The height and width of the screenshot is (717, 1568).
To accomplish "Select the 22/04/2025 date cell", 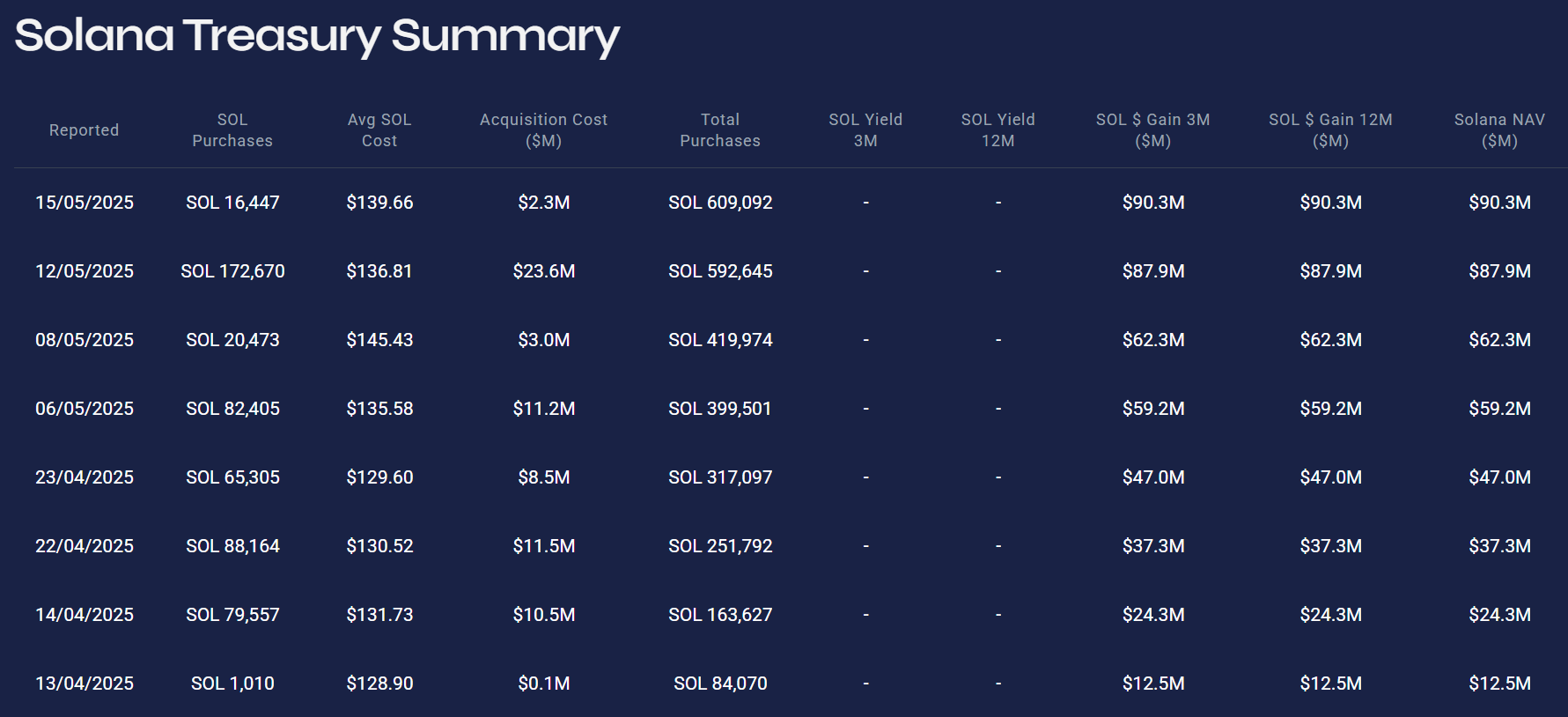I will click(85, 546).
